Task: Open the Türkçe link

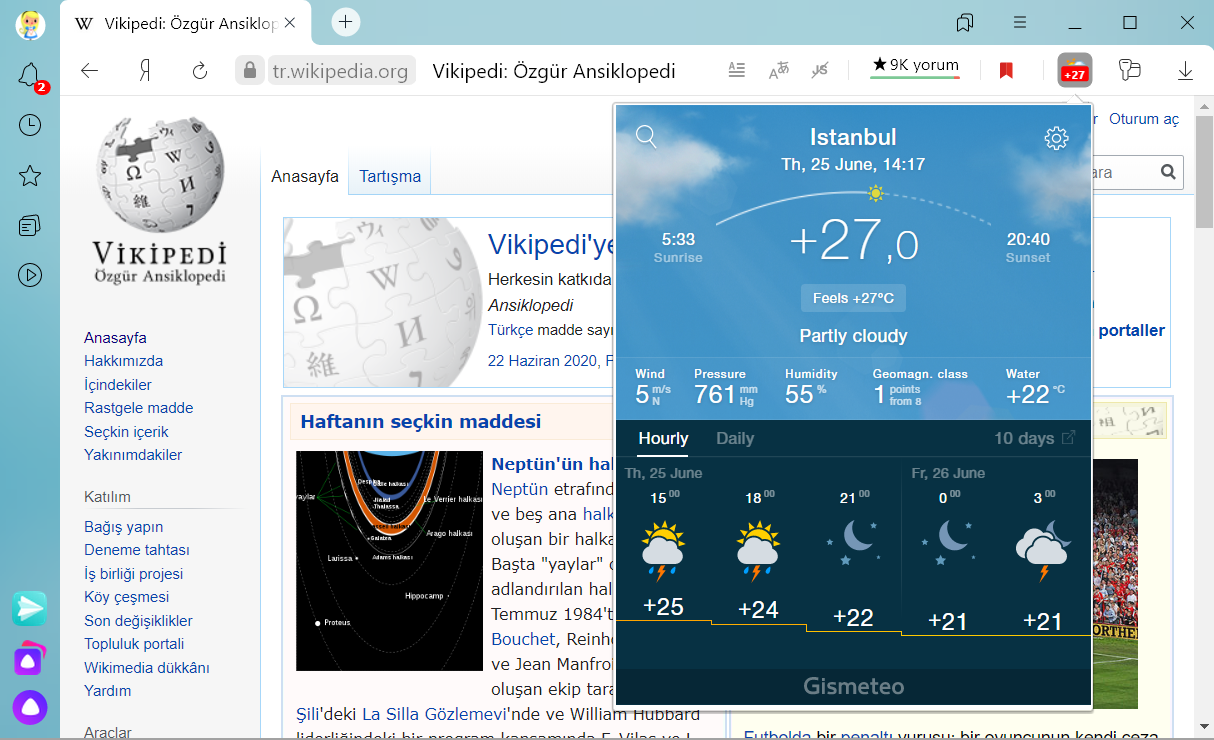Action: [511, 330]
